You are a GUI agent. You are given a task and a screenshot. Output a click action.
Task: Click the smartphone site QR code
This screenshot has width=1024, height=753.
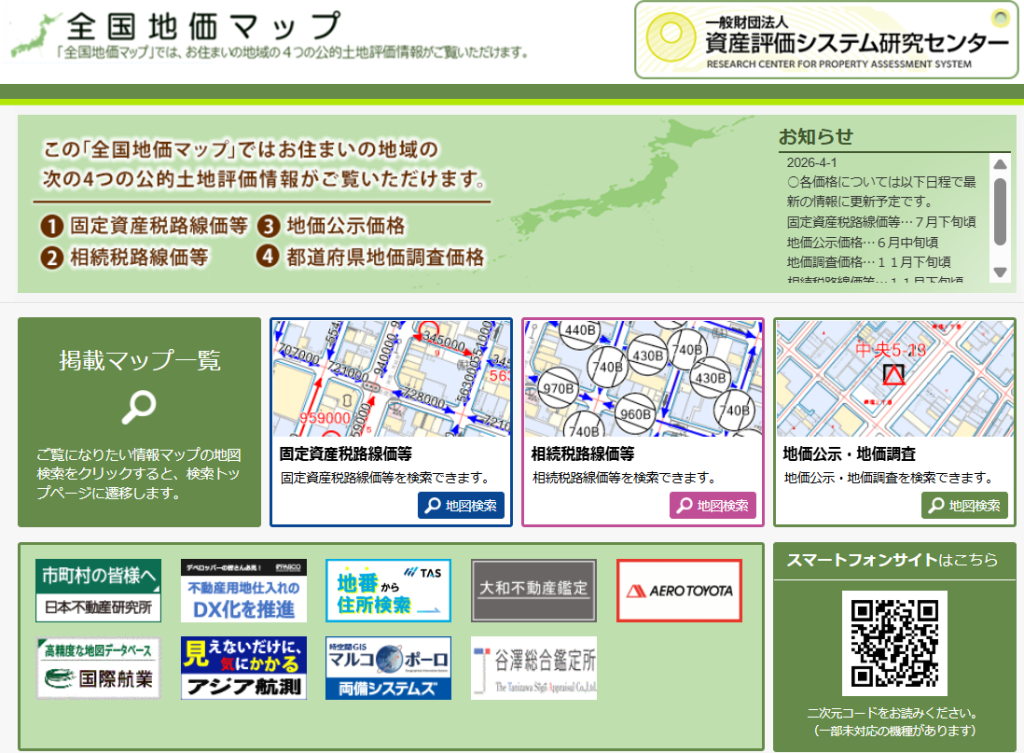tap(894, 642)
